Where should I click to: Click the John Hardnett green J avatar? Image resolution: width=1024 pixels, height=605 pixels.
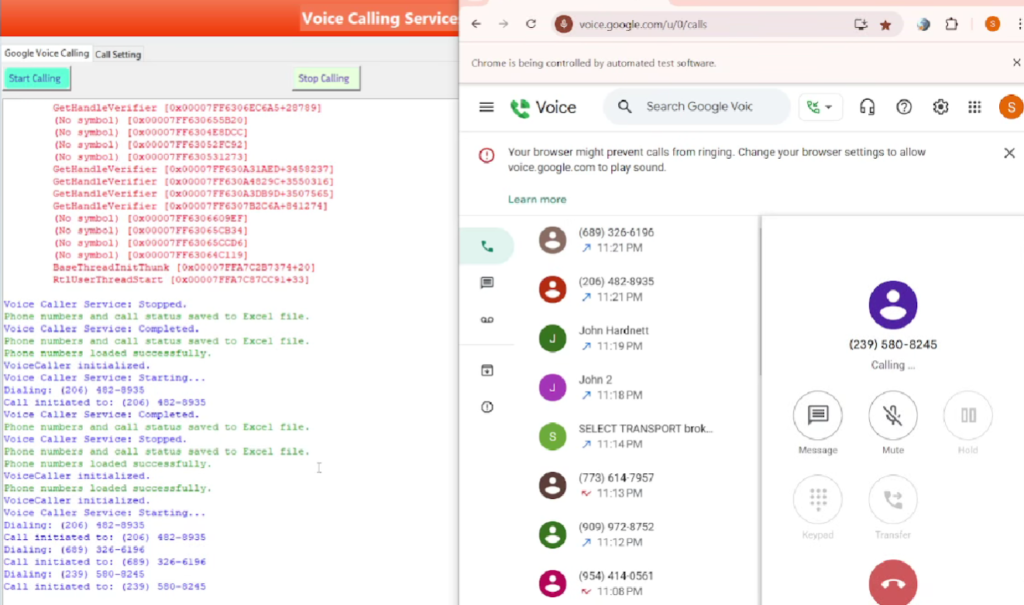tap(552, 338)
